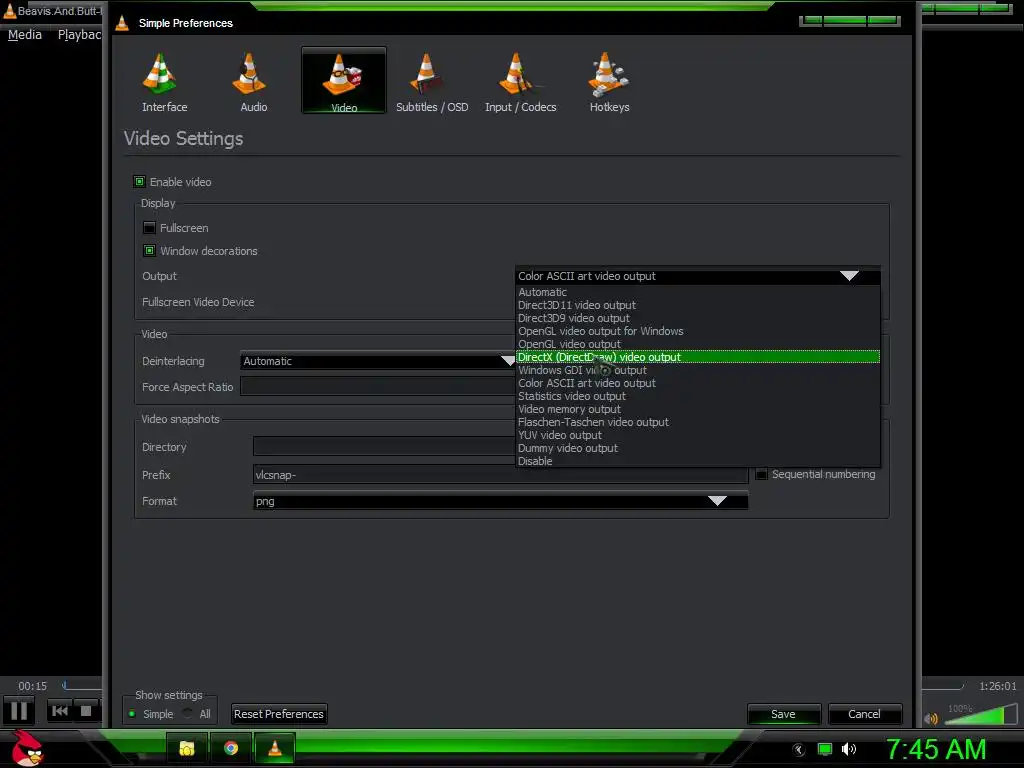Click the snapshot Prefix field
This screenshot has width=1024, height=768.
(500, 475)
